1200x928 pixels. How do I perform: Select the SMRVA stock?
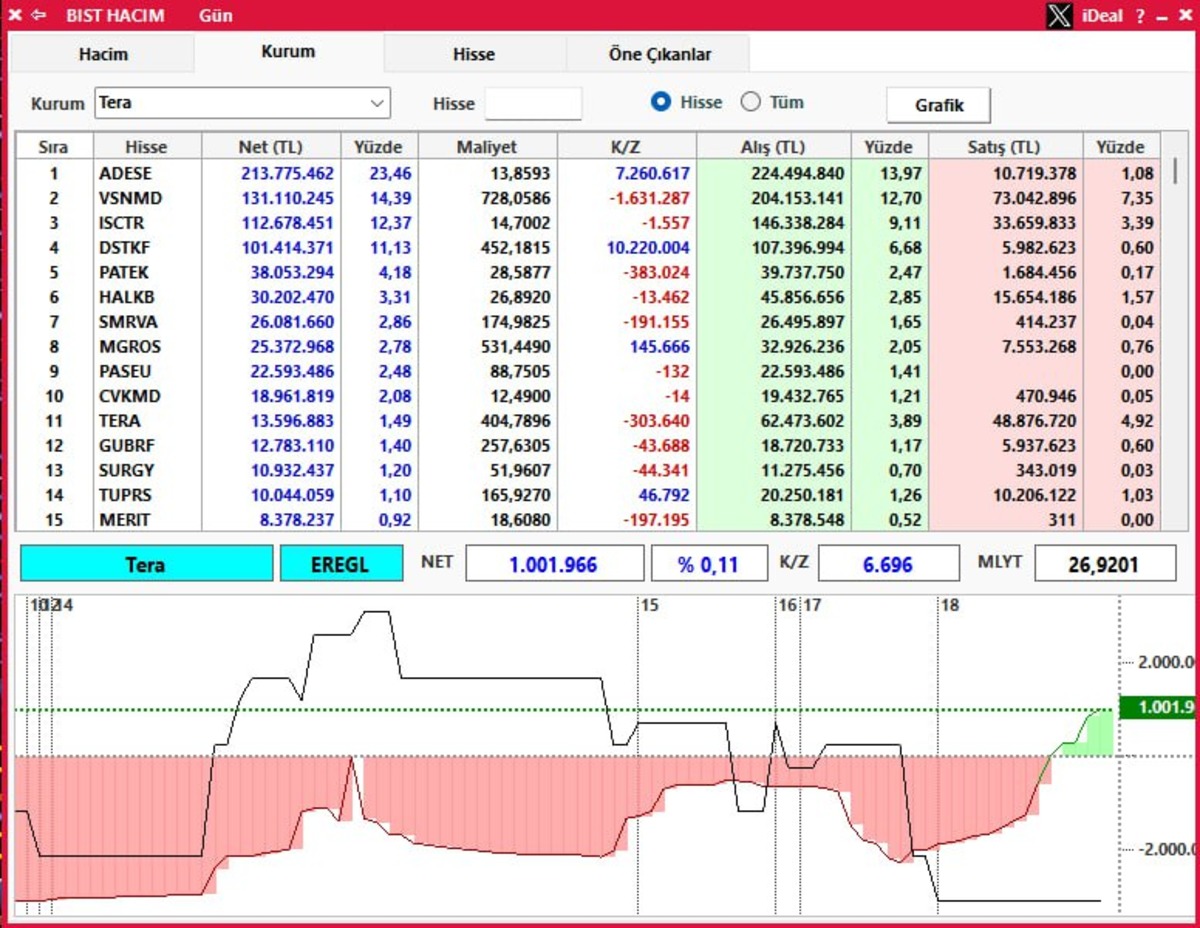[x=128, y=322]
